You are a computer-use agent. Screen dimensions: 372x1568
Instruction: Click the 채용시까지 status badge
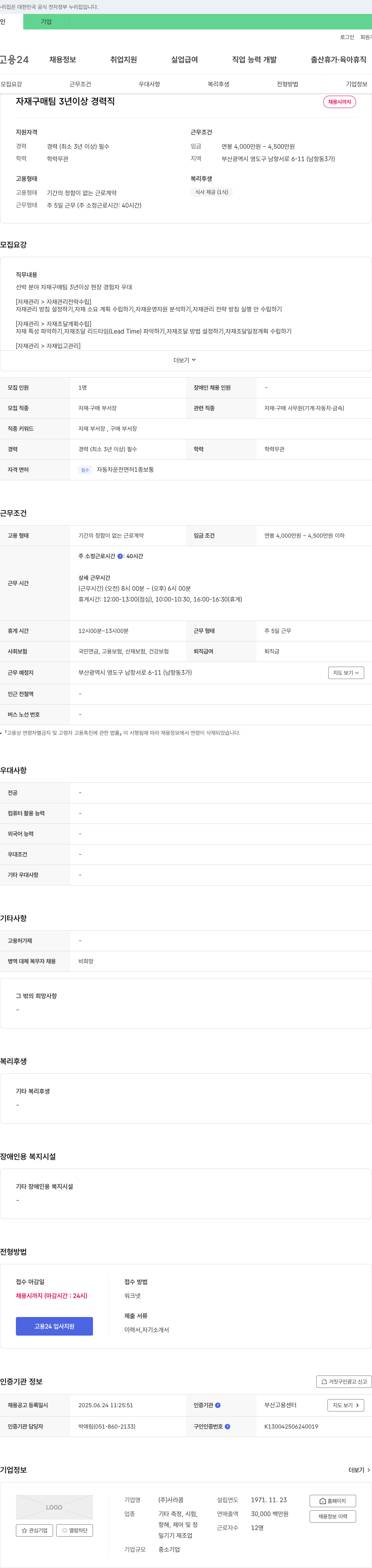coord(339,101)
